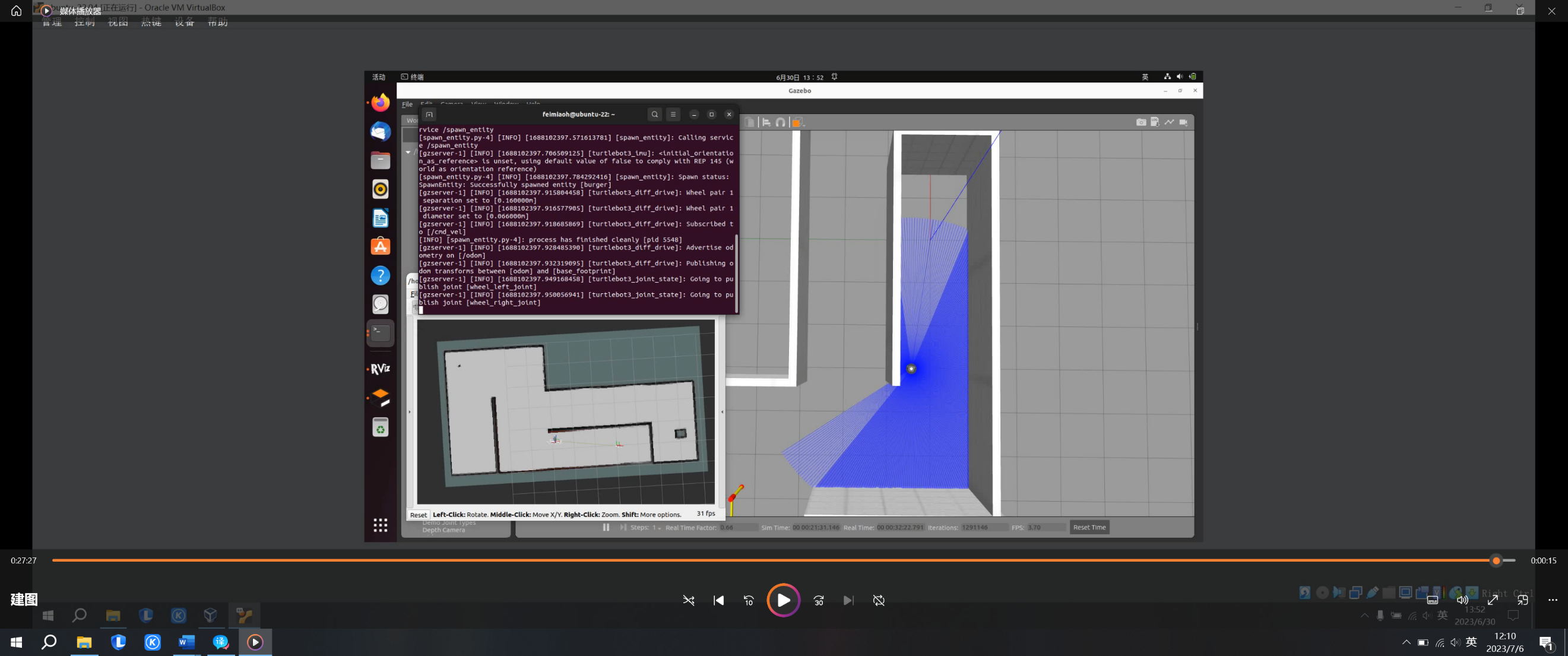The image size is (1568, 656).
Task: Click the seek bar position thumb
Action: (1496, 560)
